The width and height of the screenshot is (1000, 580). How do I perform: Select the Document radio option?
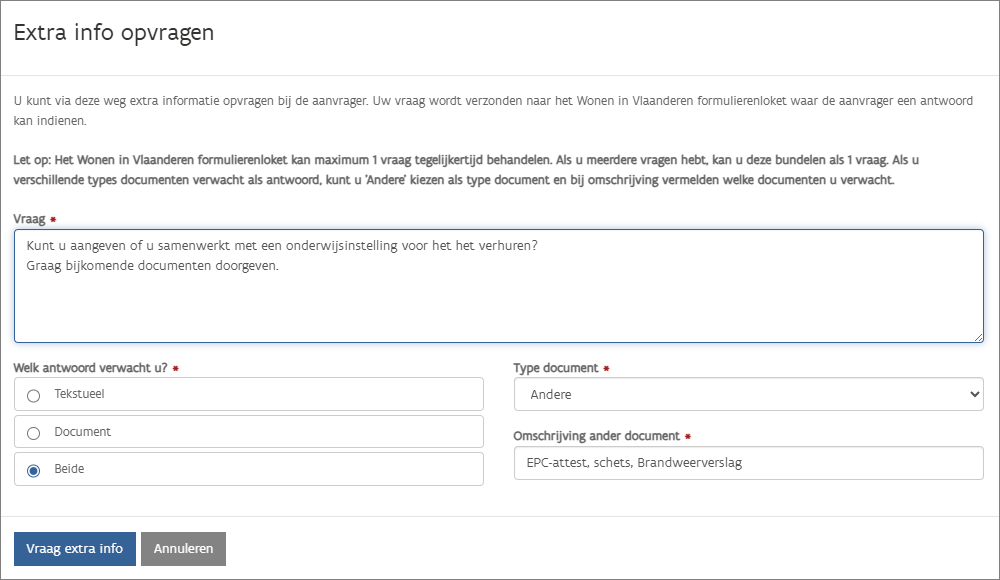(34, 433)
